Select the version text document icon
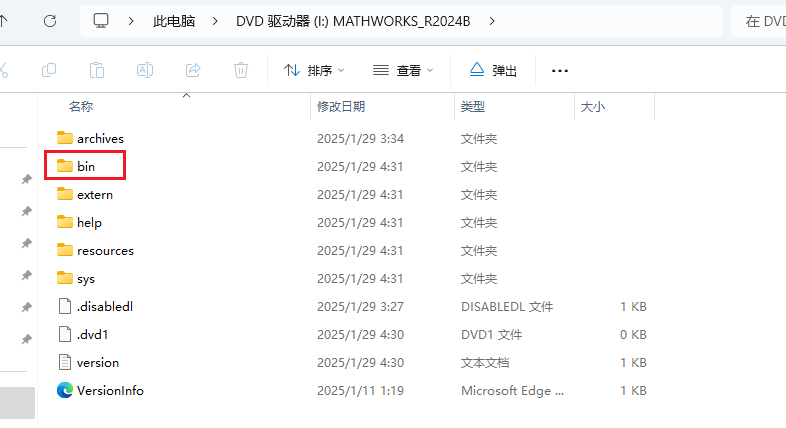The height and width of the screenshot is (428, 786). [x=65, y=362]
